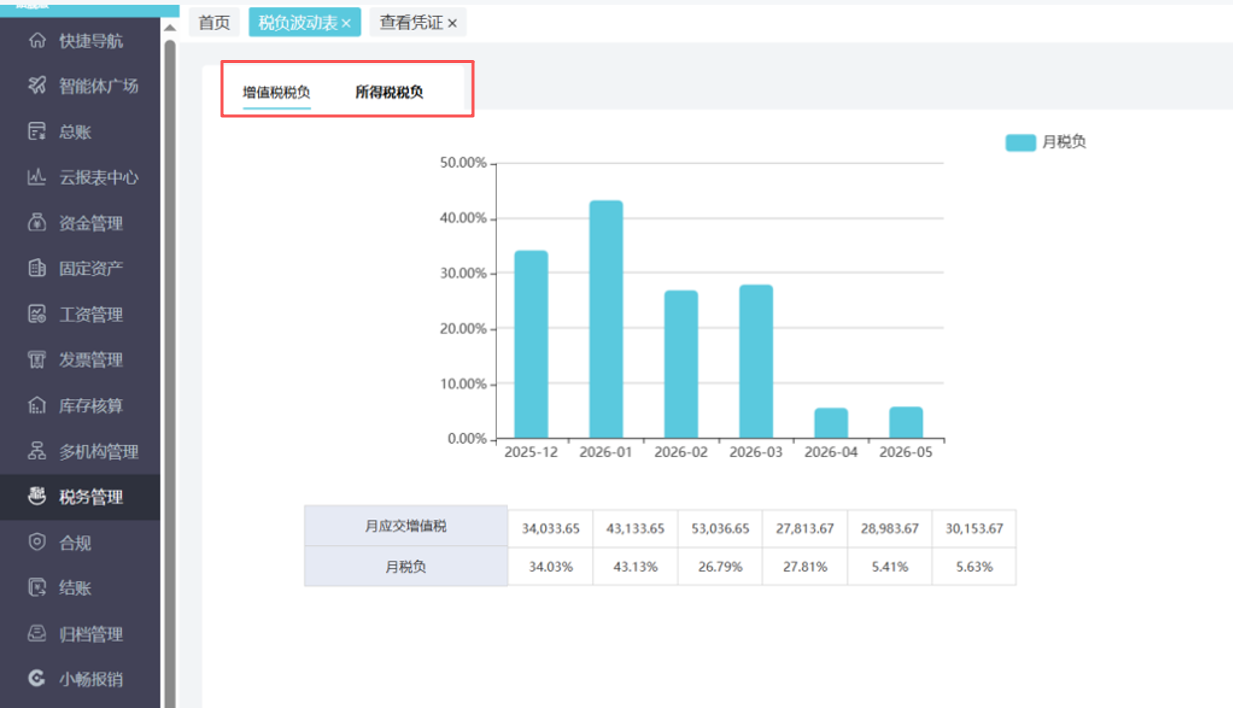This screenshot has width=1233, height=708.
Task: Select the 增值税税负 sub-tab
Action: point(277,93)
